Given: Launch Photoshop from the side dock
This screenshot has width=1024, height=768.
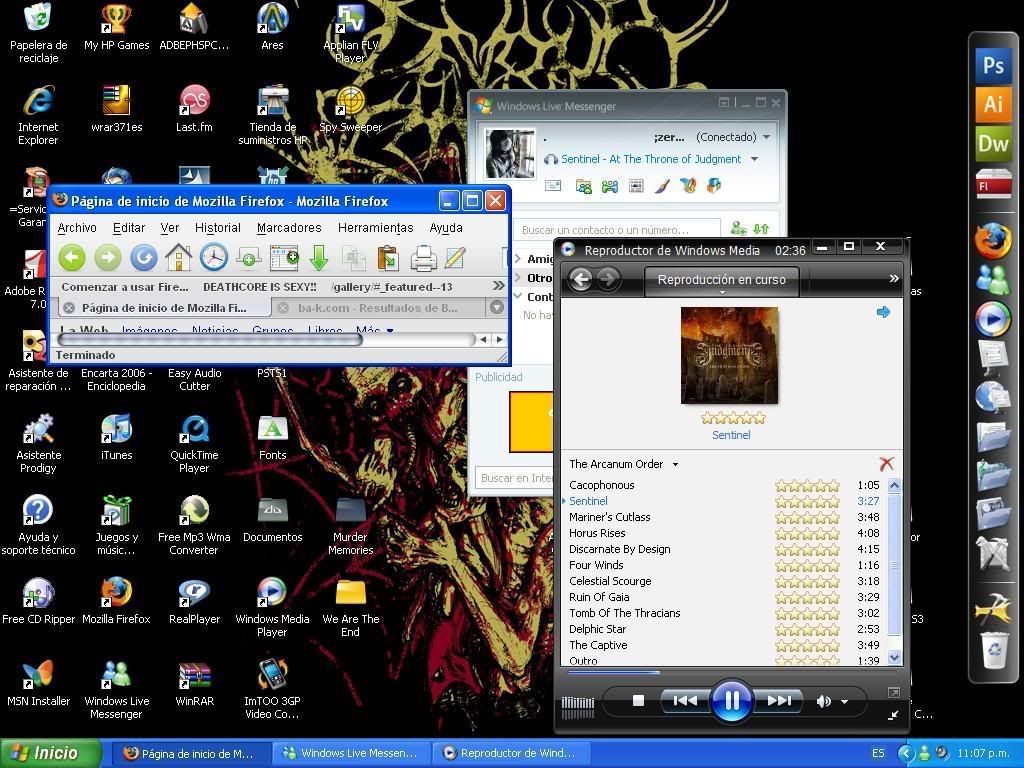Looking at the screenshot, I should click(993, 66).
